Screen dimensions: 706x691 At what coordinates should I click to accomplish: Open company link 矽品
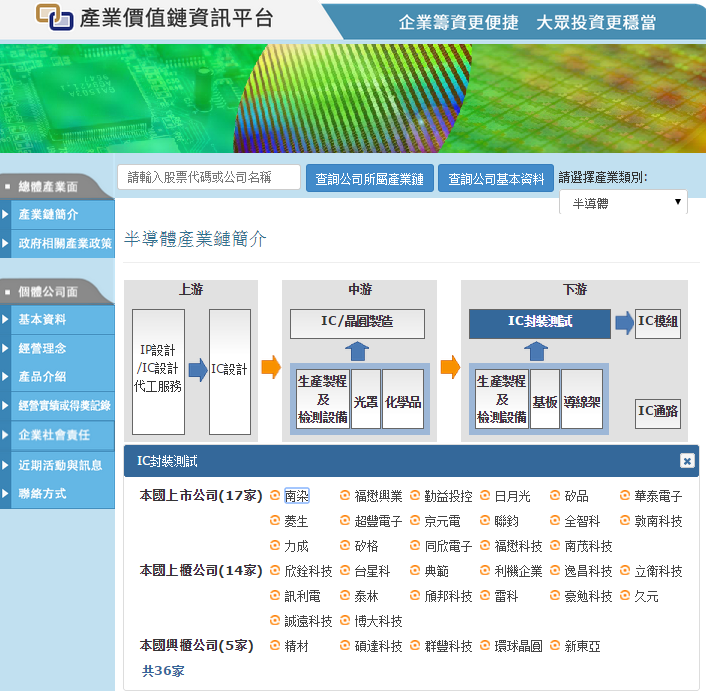tap(576, 496)
